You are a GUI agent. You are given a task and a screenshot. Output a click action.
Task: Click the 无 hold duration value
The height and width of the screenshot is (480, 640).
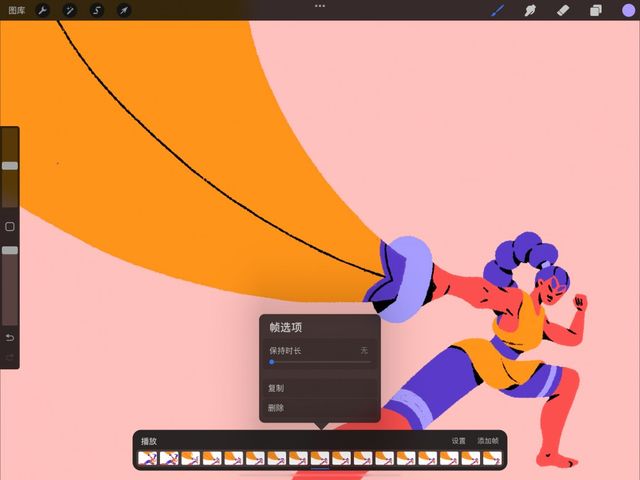pyautogui.click(x=364, y=350)
